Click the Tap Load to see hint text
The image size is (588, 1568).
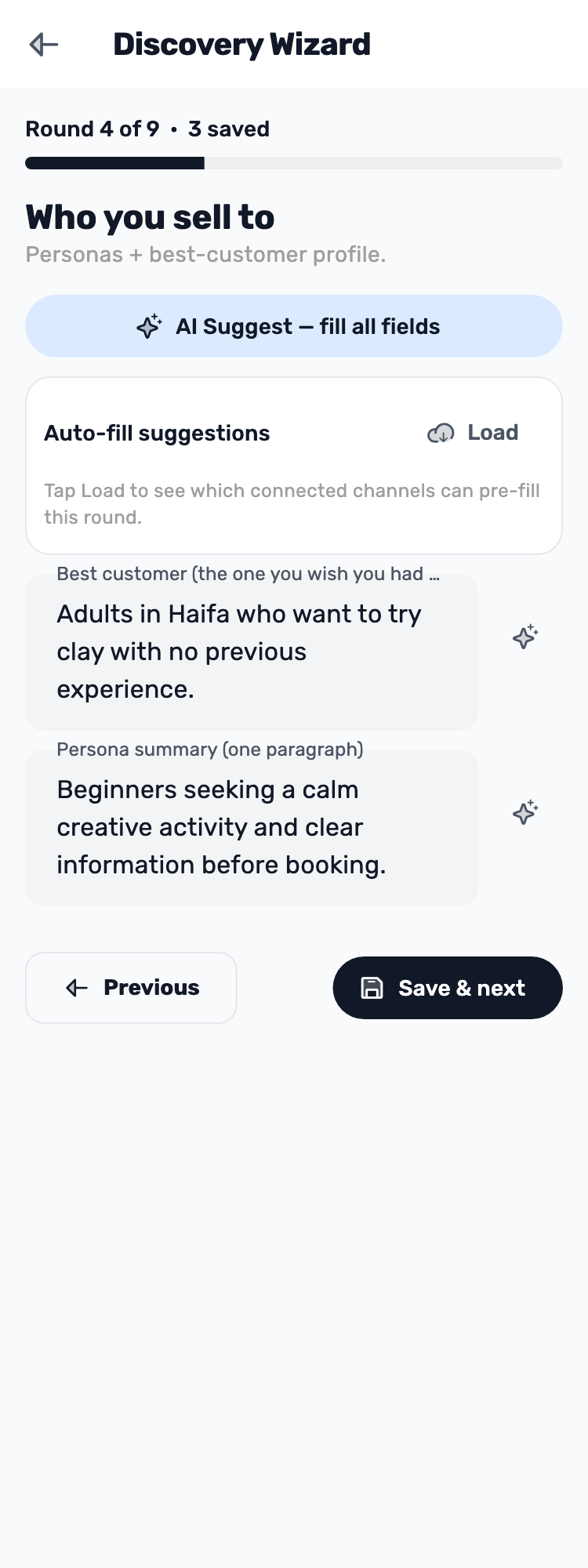coord(292,504)
